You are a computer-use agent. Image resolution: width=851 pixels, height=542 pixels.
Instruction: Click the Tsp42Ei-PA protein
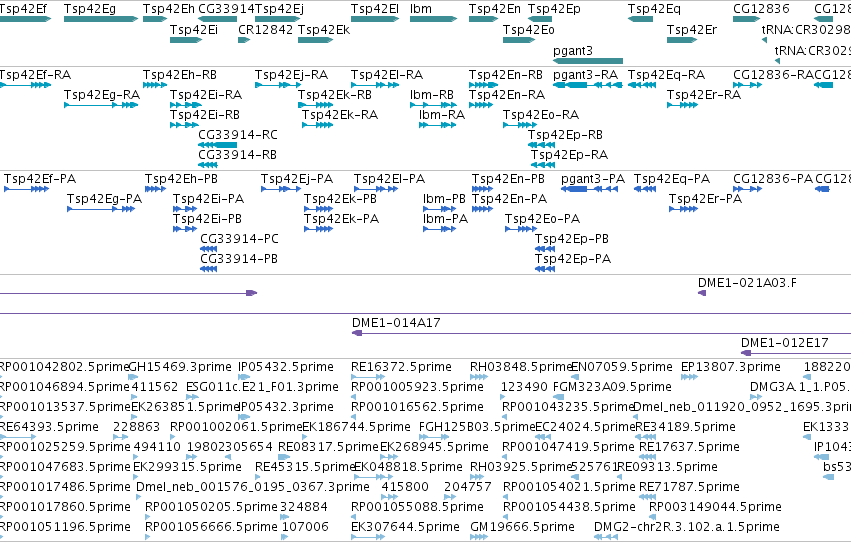click(185, 209)
